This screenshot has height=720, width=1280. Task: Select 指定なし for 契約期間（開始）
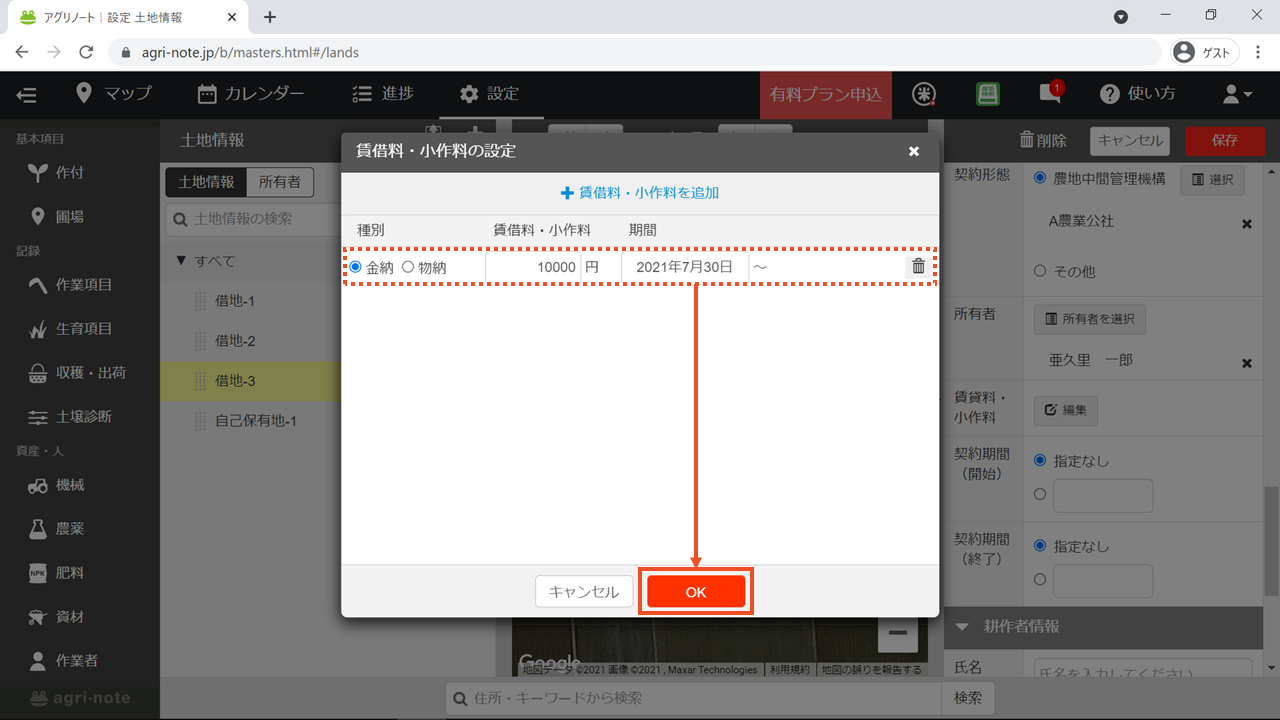click(1040, 461)
